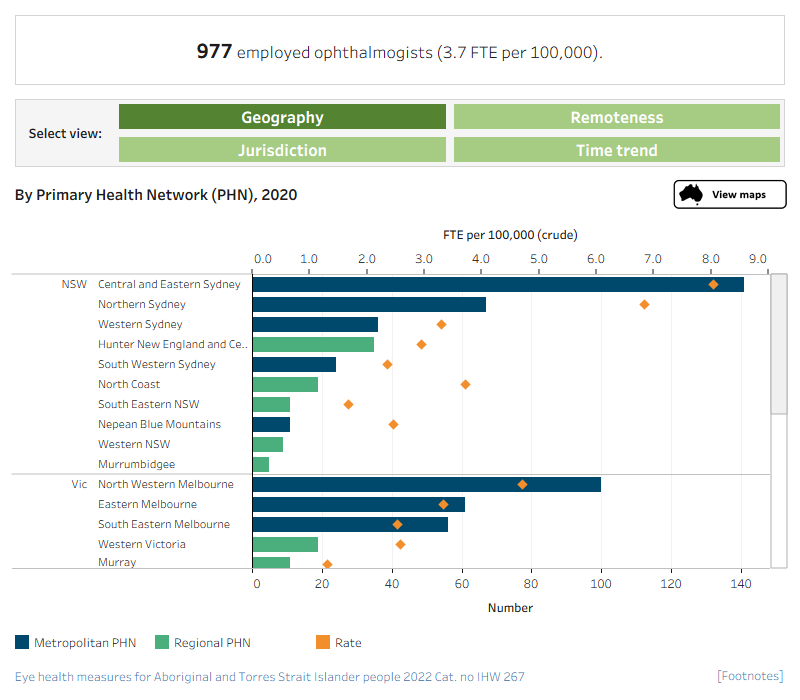The width and height of the screenshot is (800, 700).
Task: Select the 'Eastern Melbourne' row label
Action: (x=147, y=504)
